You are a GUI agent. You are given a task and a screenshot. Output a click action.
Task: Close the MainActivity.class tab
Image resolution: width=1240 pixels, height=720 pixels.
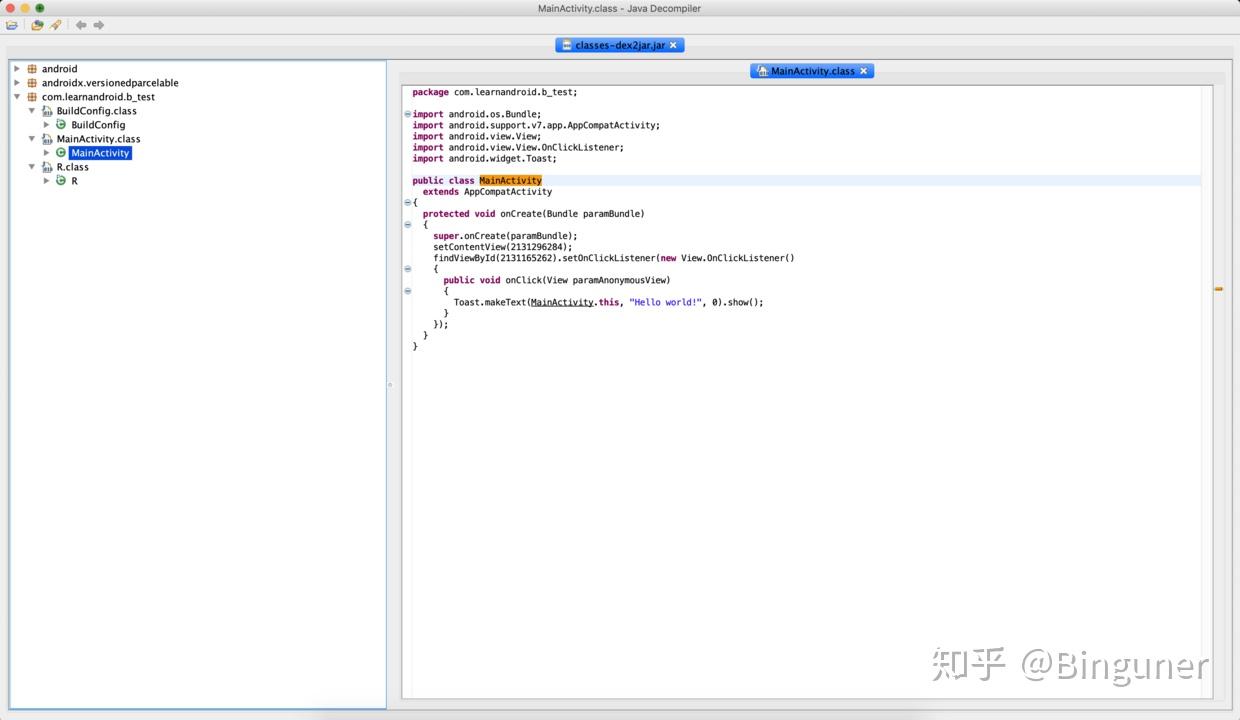[x=864, y=71]
